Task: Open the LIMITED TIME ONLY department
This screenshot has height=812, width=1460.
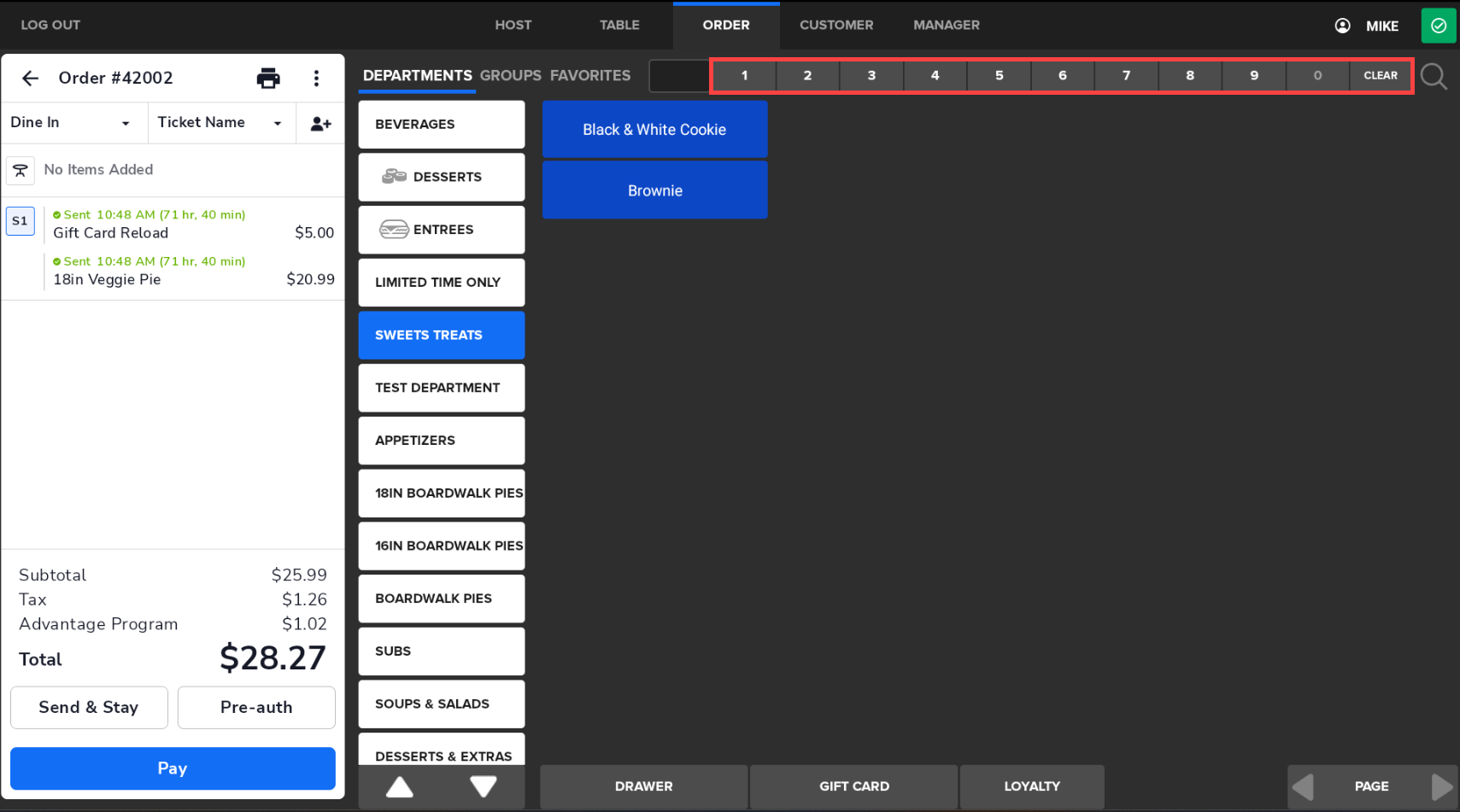Action: tap(442, 283)
